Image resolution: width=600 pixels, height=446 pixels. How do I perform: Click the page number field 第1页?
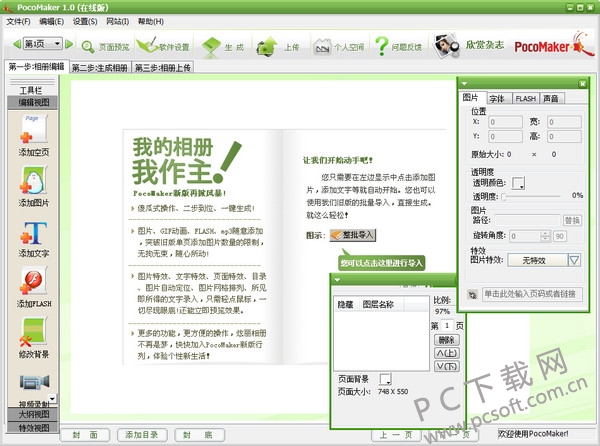447,326
